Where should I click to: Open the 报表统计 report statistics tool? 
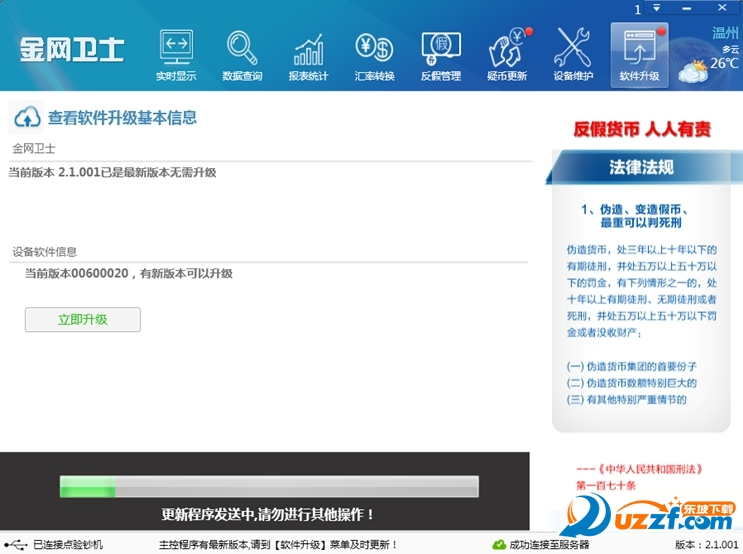pos(308,55)
